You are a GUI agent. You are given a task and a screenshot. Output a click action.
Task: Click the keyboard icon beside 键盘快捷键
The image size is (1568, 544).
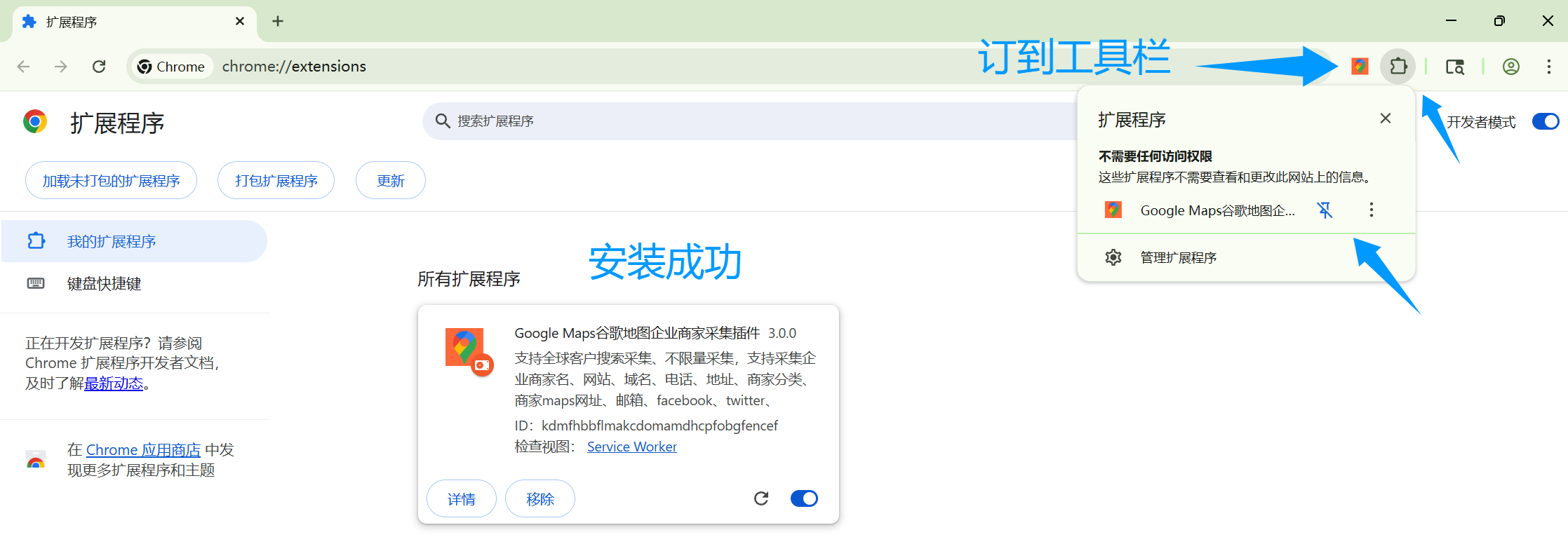click(x=36, y=283)
